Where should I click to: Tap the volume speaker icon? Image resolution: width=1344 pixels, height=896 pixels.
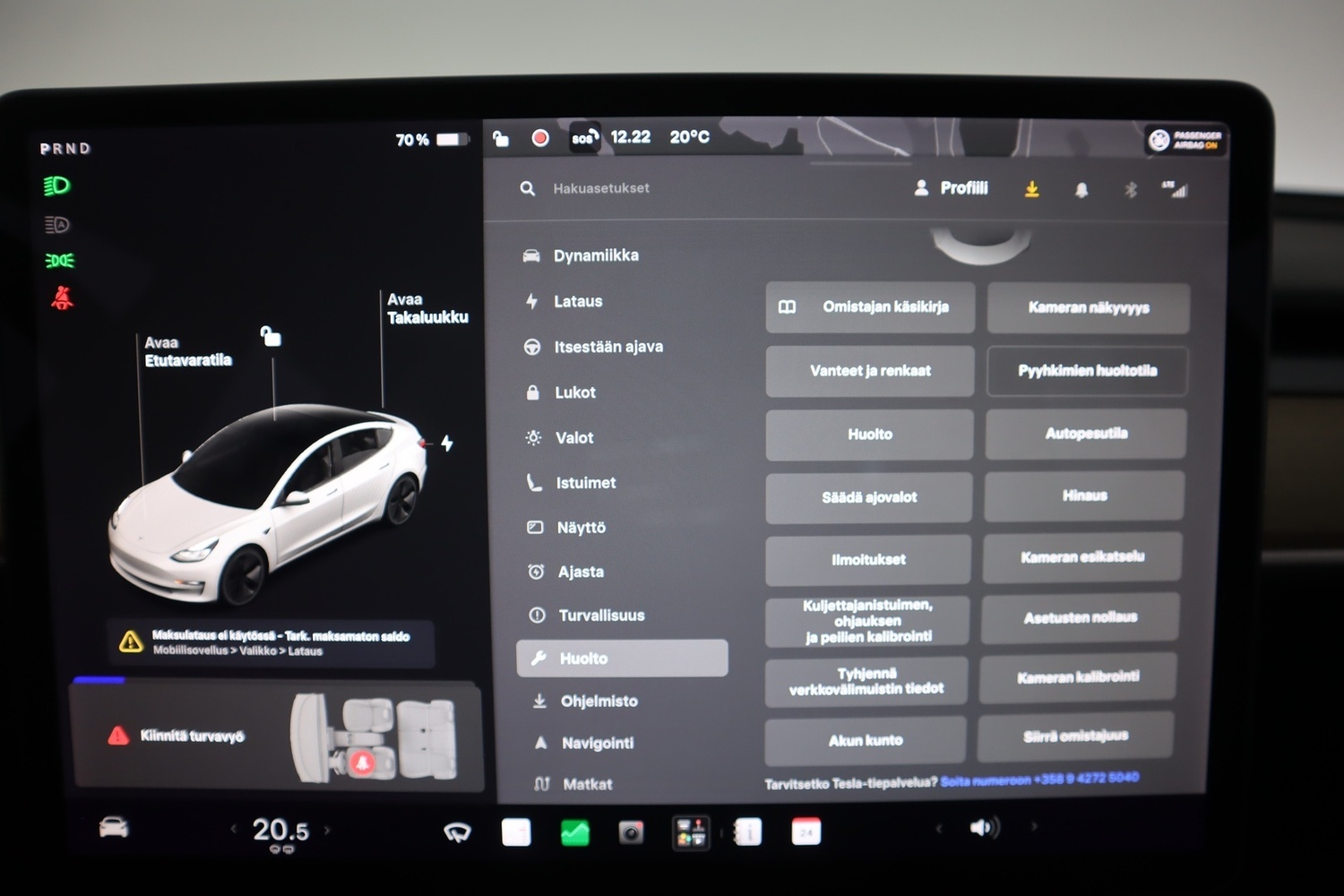(984, 828)
